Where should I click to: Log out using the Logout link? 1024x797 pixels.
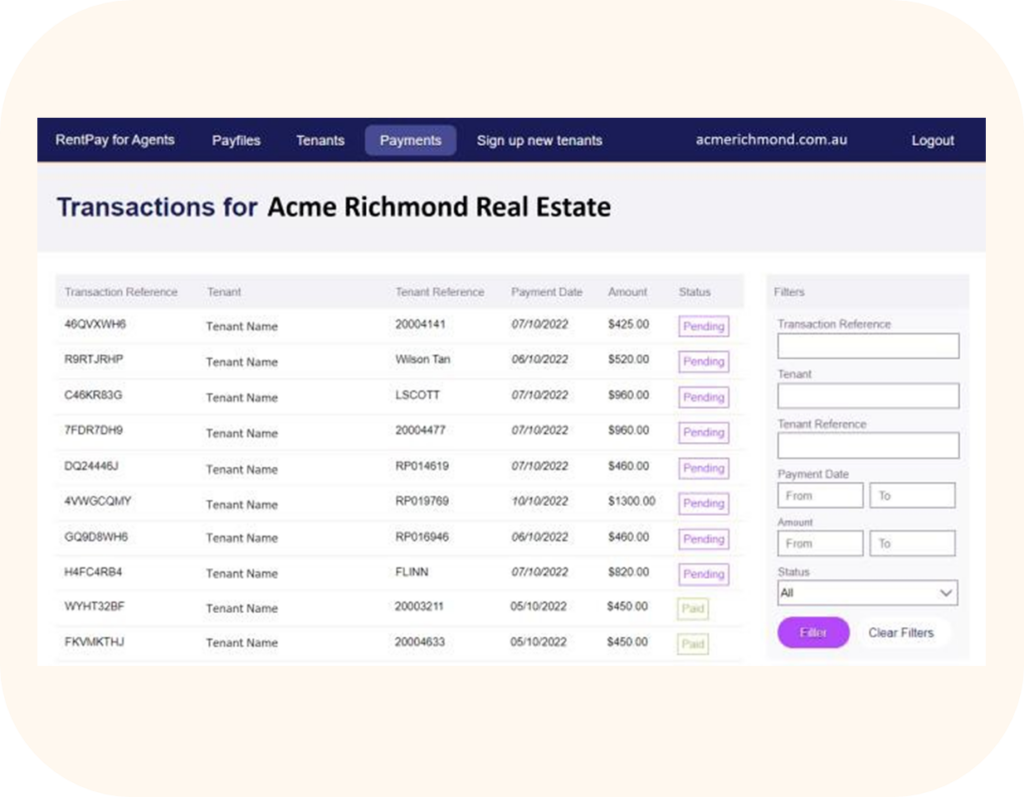(x=933, y=140)
